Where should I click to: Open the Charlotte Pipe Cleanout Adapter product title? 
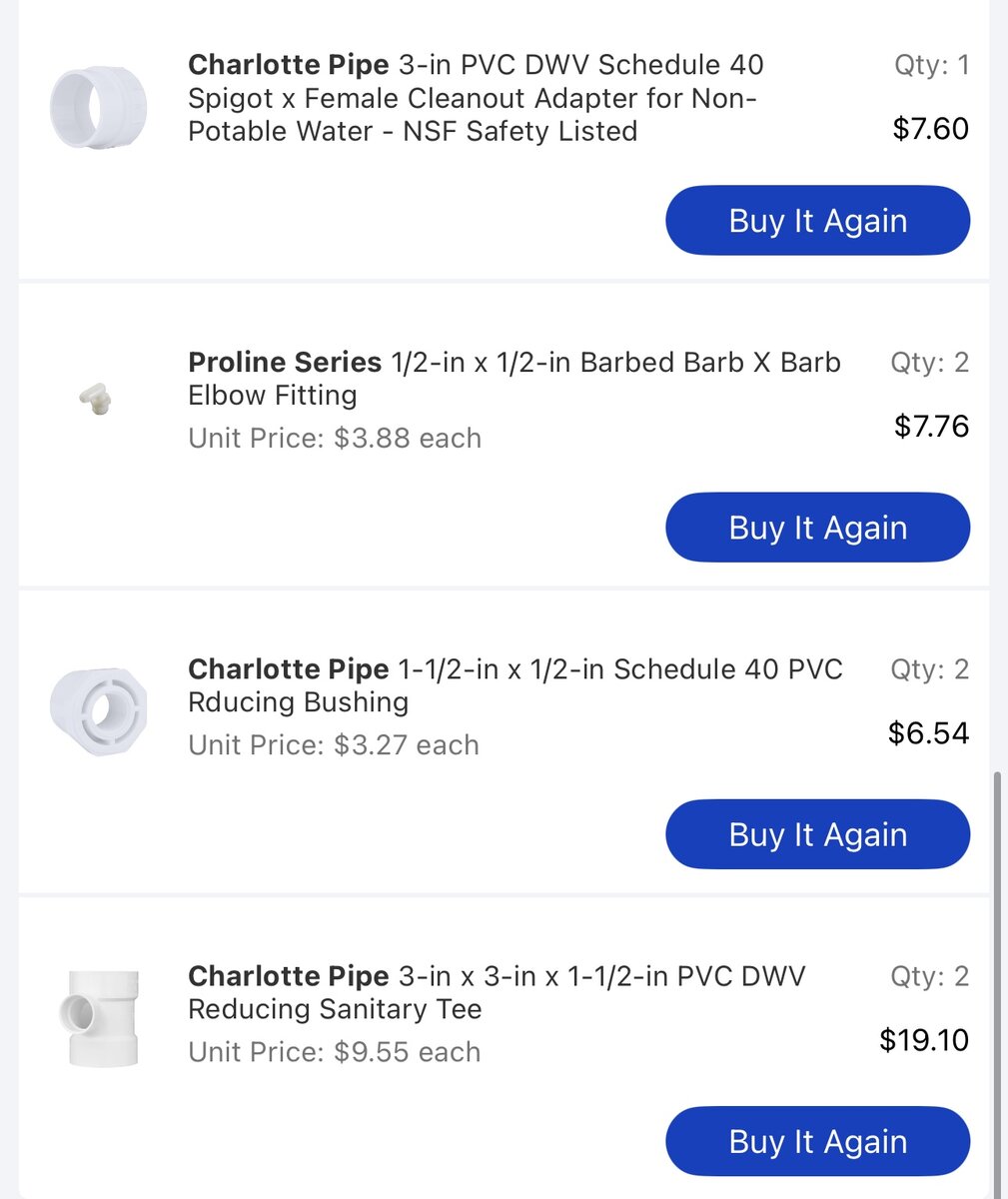476,98
